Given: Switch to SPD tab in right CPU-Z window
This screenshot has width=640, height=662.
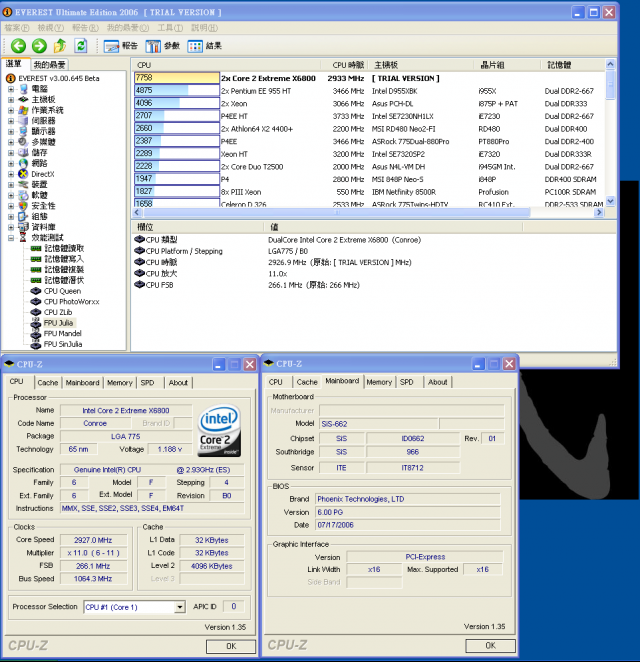Looking at the screenshot, I should click(407, 382).
